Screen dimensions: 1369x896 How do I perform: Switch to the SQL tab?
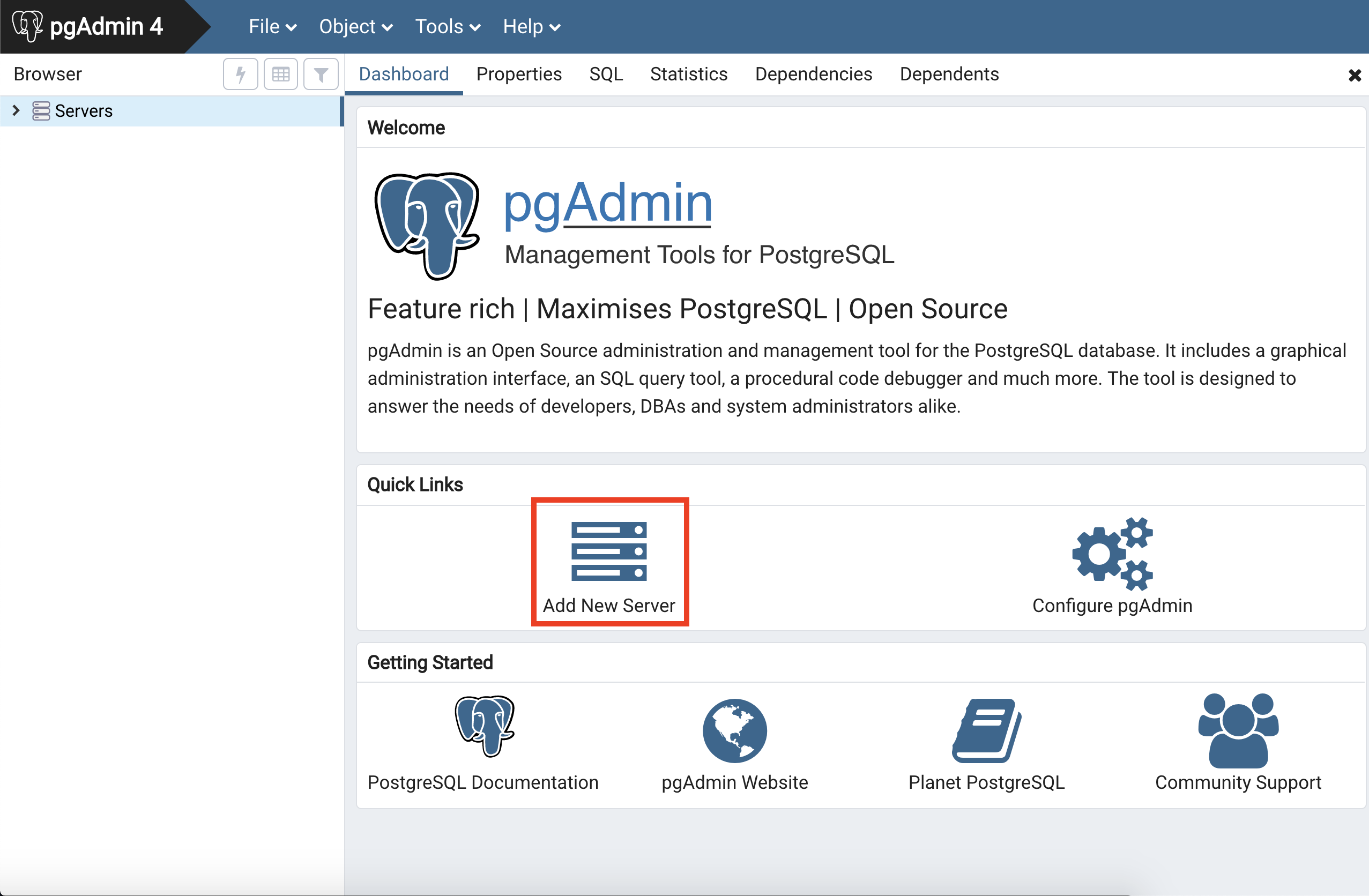(x=606, y=74)
